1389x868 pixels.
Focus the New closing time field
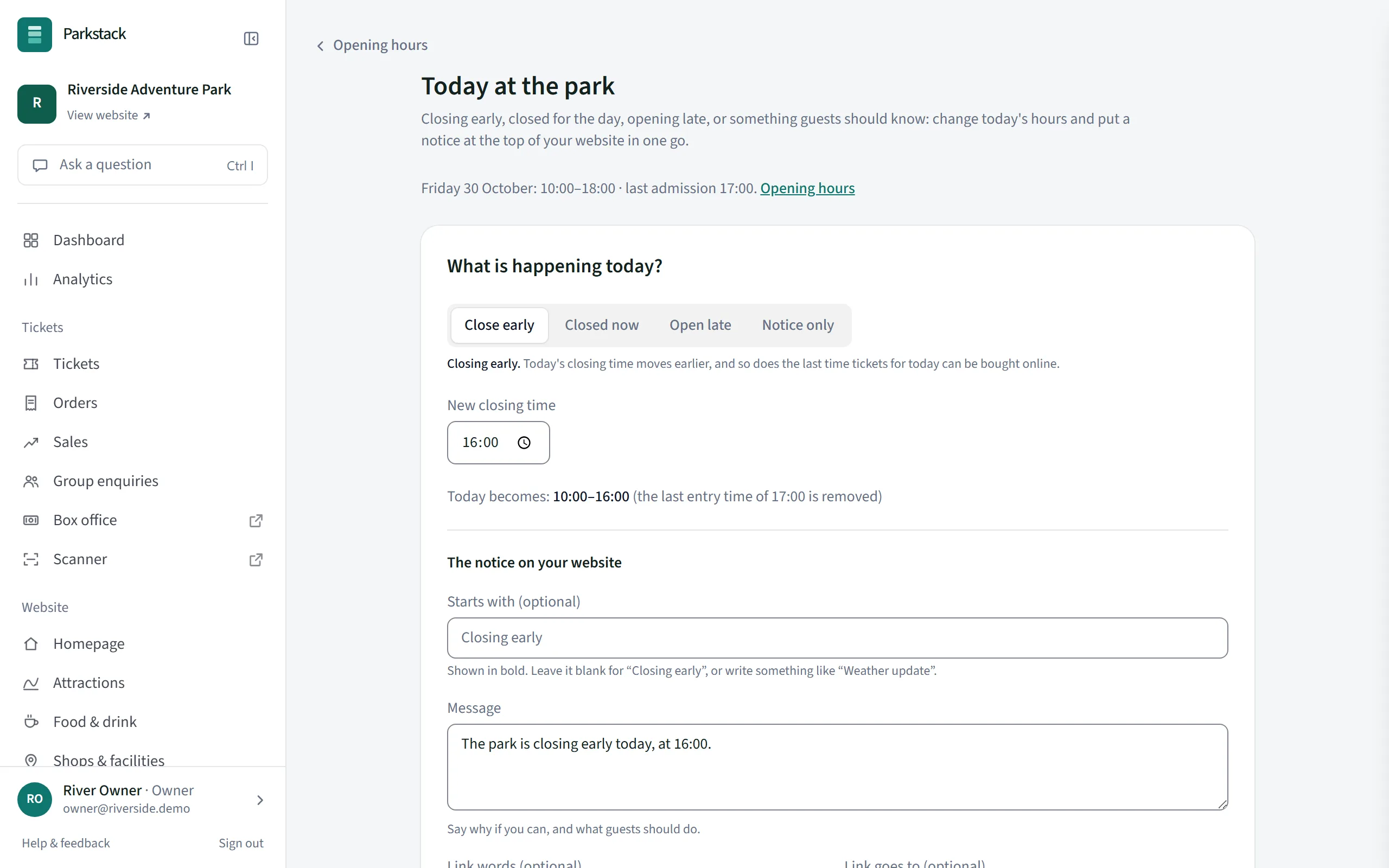(498, 443)
